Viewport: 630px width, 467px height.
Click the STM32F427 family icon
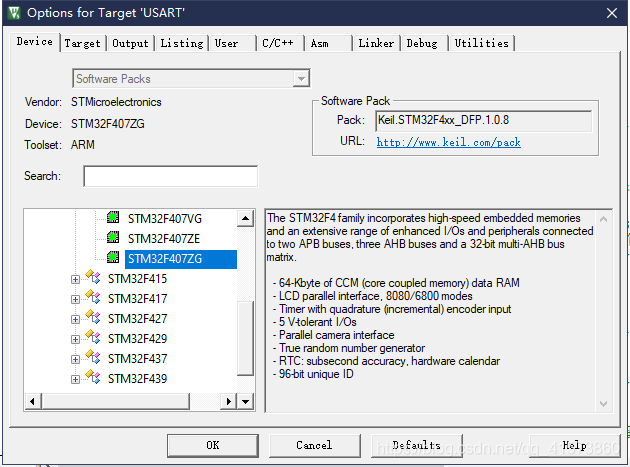tap(93, 317)
